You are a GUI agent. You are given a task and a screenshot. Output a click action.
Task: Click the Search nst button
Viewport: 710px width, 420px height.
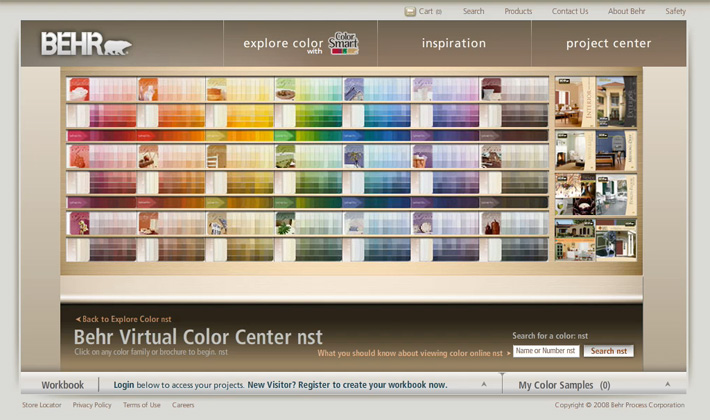pos(609,351)
